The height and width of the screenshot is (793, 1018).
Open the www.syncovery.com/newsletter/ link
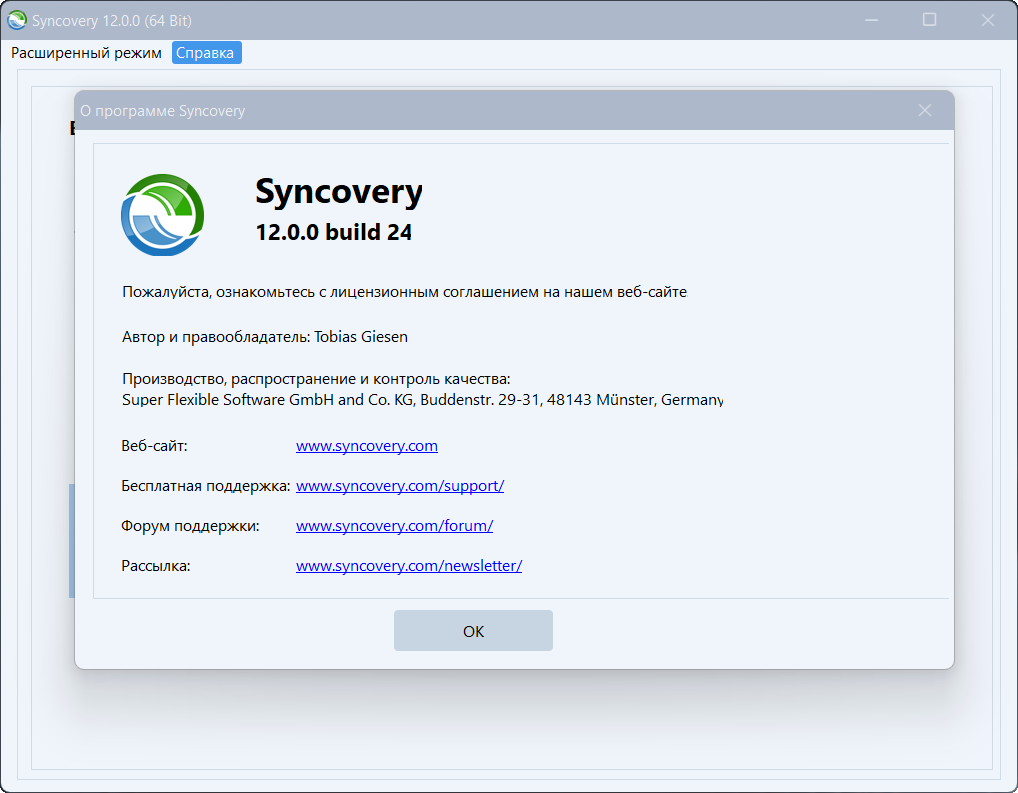[x=409, y=566]
